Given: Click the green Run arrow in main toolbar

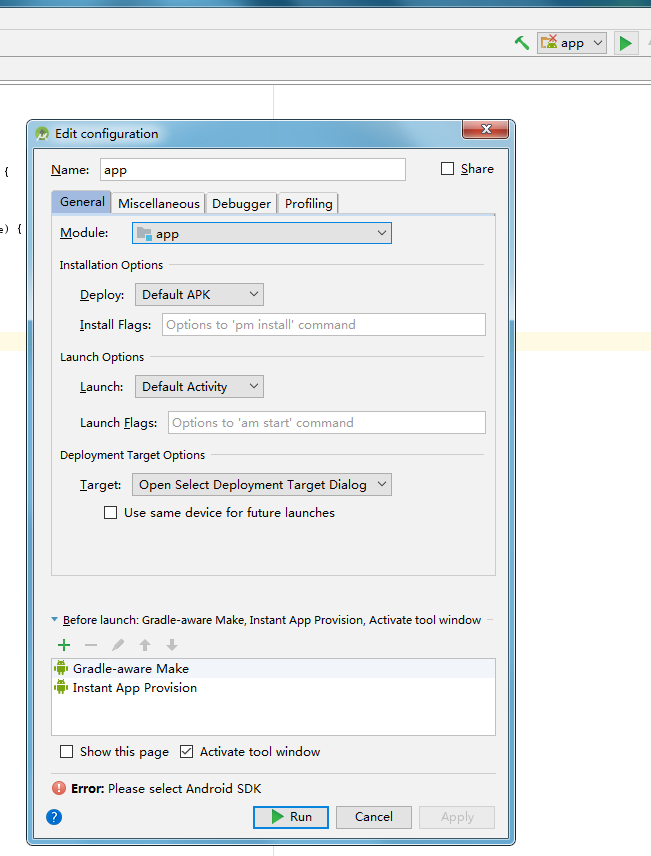Looking at the screenshot, I should pyautogui.click(x=625, y=43).
